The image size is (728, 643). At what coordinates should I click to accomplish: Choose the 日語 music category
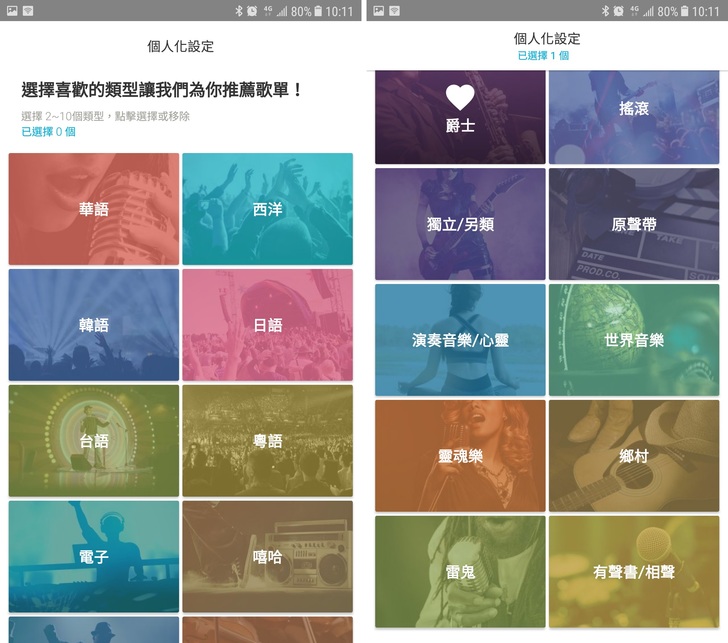(x=267, y=325)
